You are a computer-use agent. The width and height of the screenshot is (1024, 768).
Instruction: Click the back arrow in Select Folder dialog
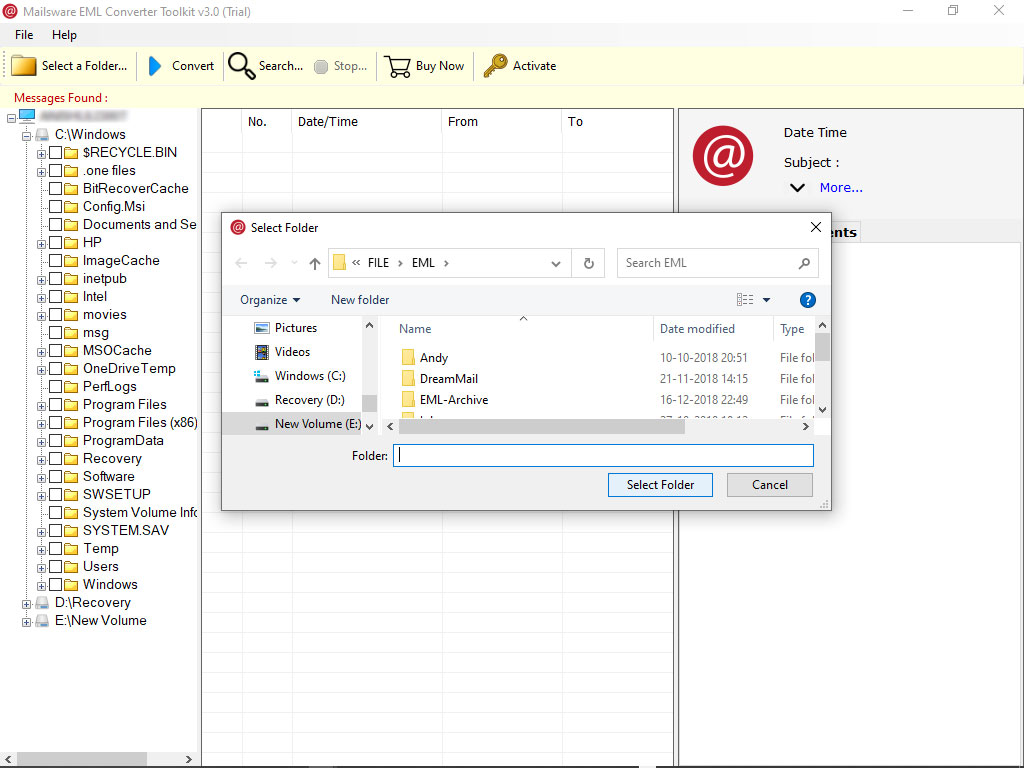click(241, 263)
